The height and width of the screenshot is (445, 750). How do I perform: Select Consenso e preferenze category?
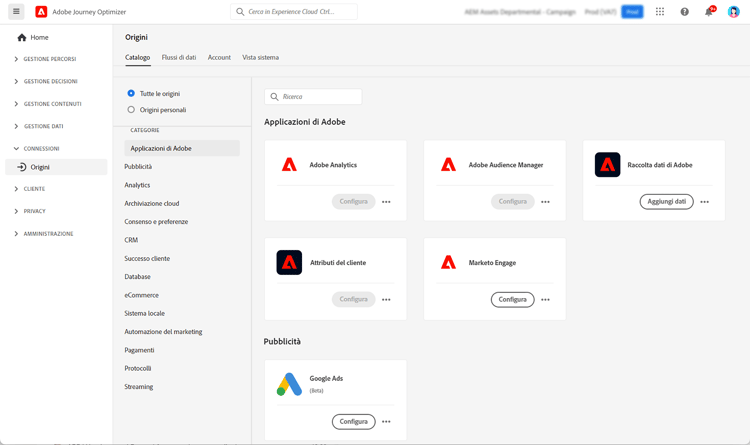[x=156, y=222]
